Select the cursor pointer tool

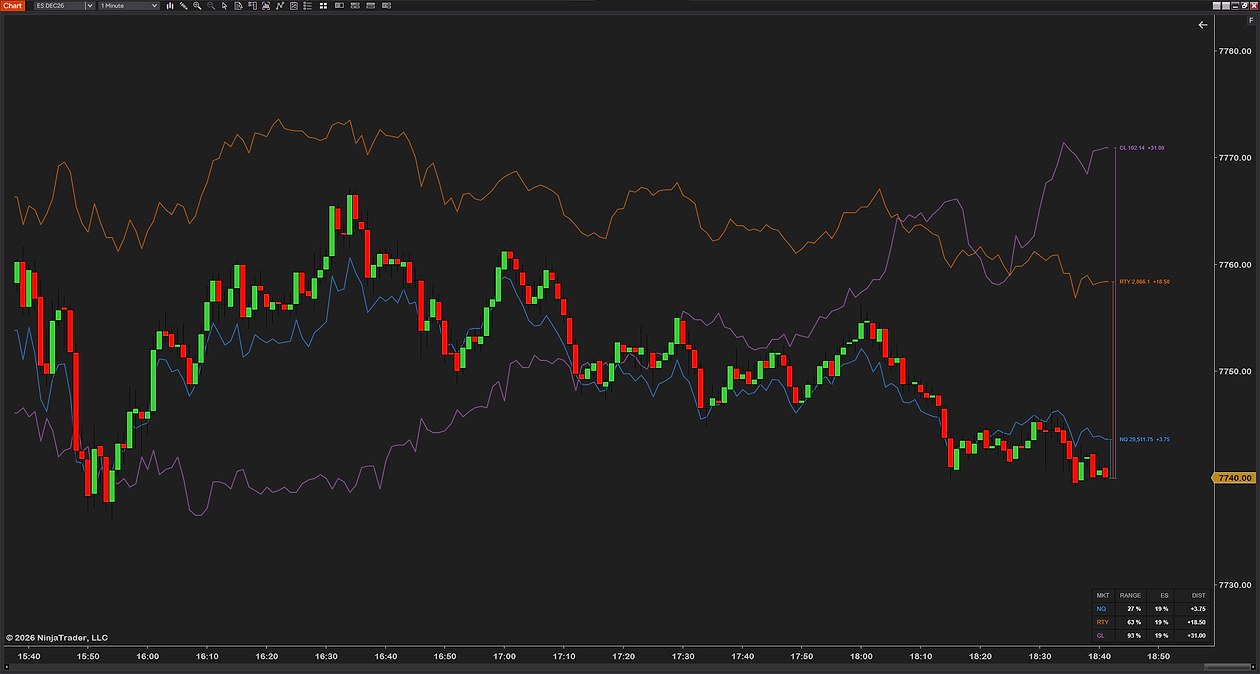224,5
